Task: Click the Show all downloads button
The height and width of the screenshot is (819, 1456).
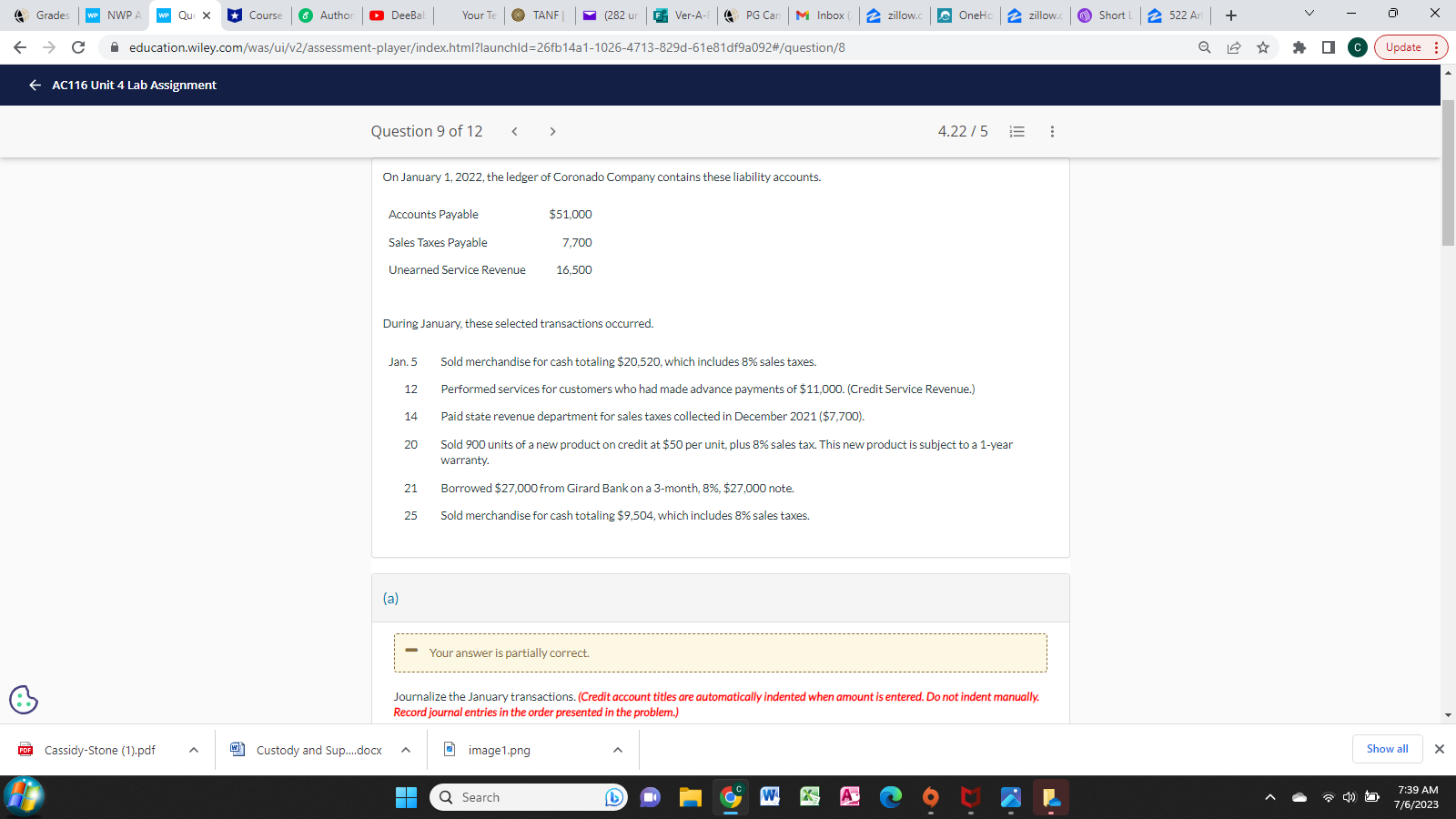Action: click(x=1386, y=749)
